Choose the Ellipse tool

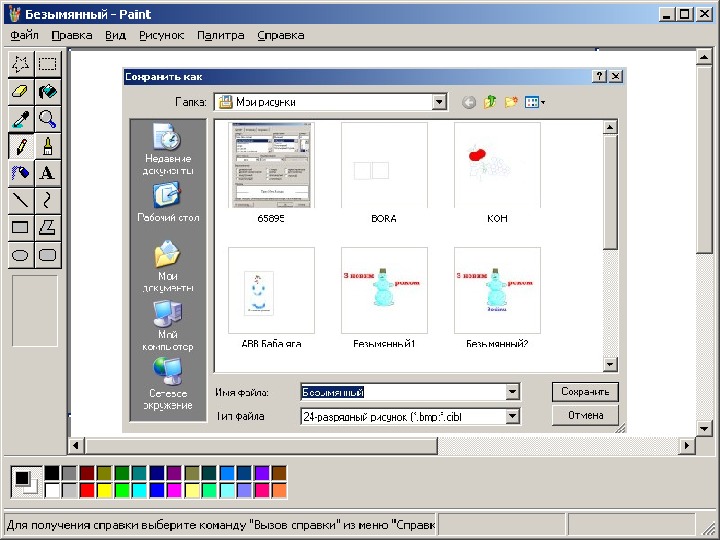click(x=21, y=255)
